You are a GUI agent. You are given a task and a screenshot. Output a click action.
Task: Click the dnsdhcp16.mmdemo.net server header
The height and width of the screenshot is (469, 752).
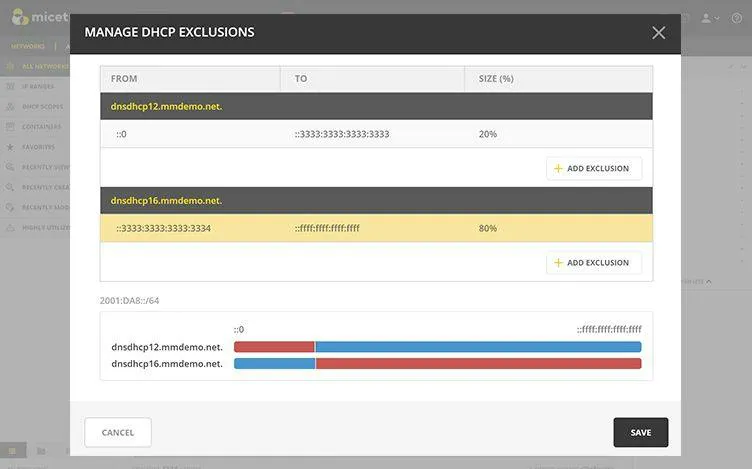coord(376,200)
